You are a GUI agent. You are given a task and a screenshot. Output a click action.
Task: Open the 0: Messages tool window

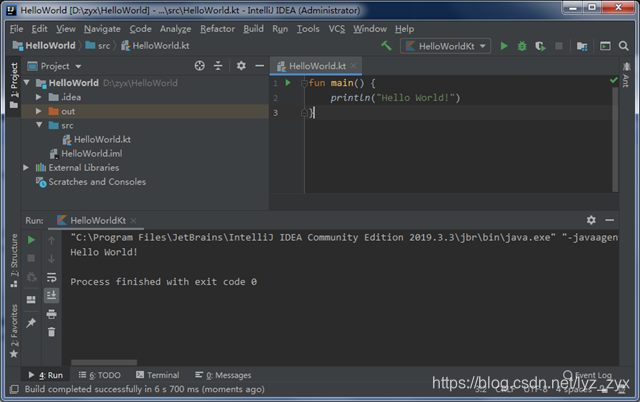pos(223,375)
